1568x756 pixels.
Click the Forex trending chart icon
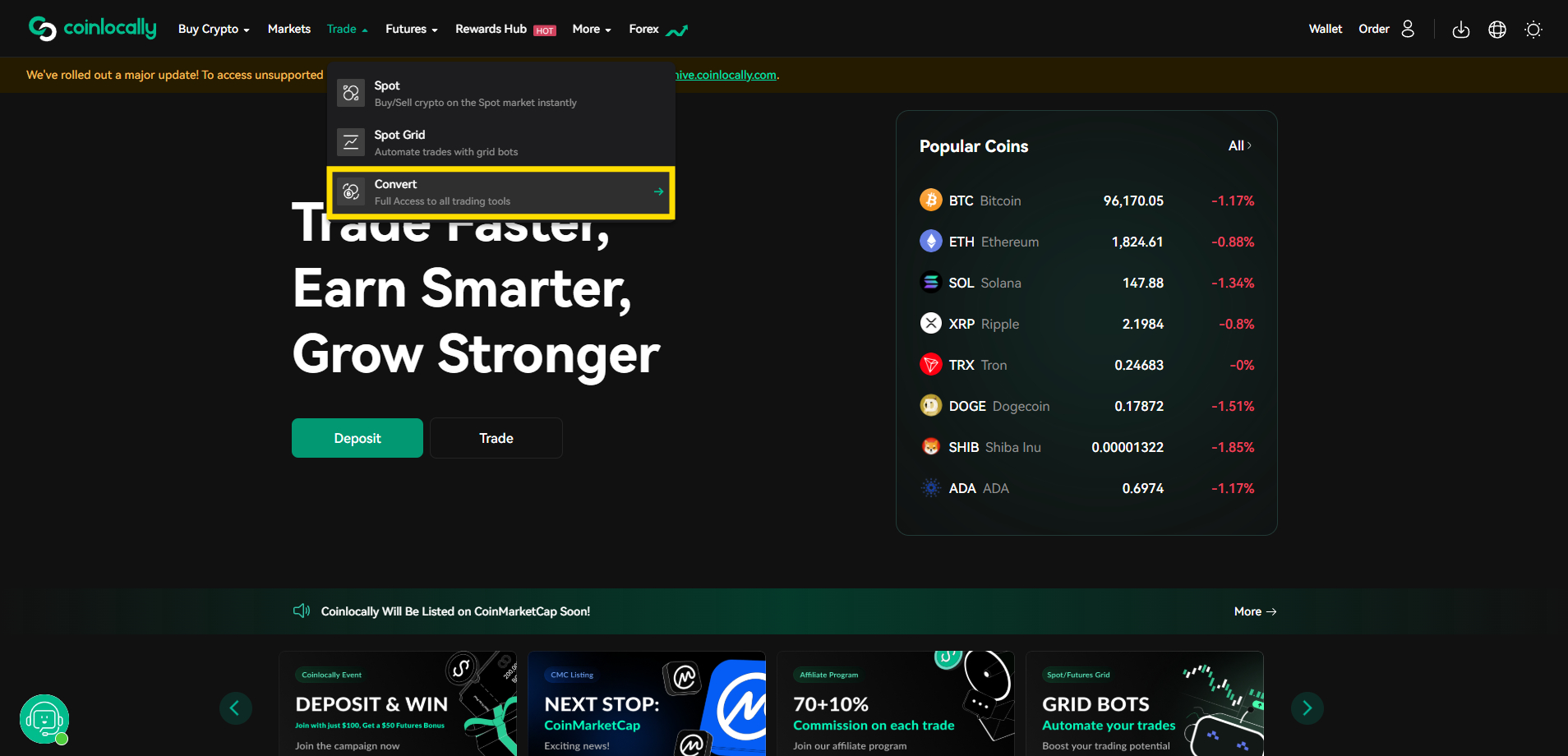(677, 30)
